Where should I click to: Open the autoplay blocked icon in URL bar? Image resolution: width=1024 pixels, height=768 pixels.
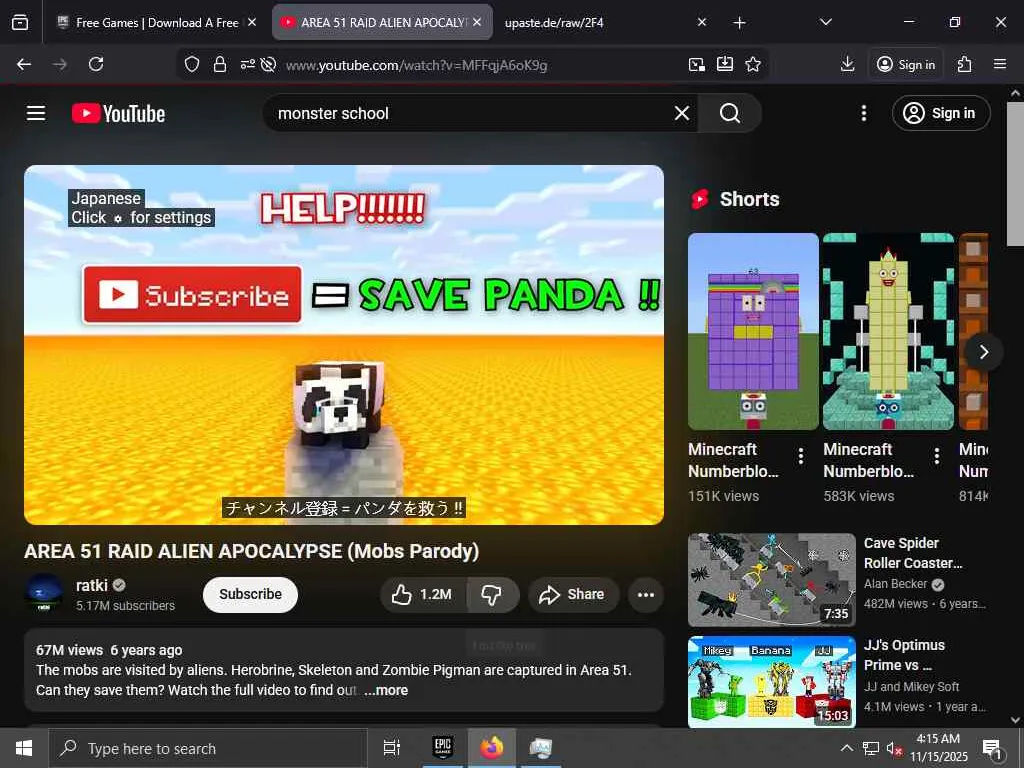click(268, 64)
